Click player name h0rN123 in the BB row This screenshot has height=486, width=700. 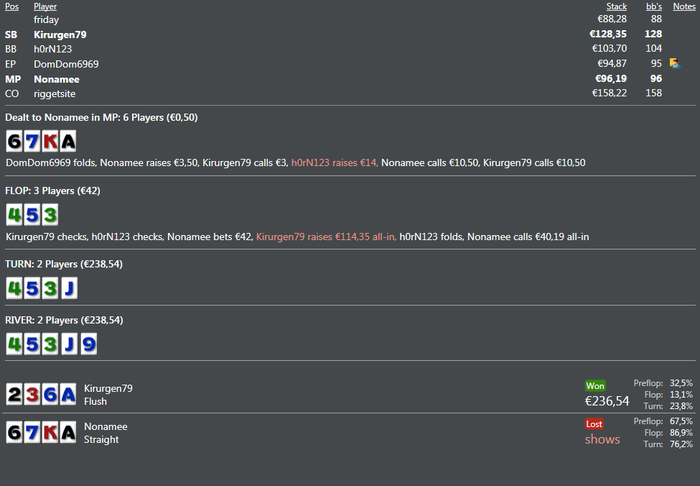click(x=53, y=49)
